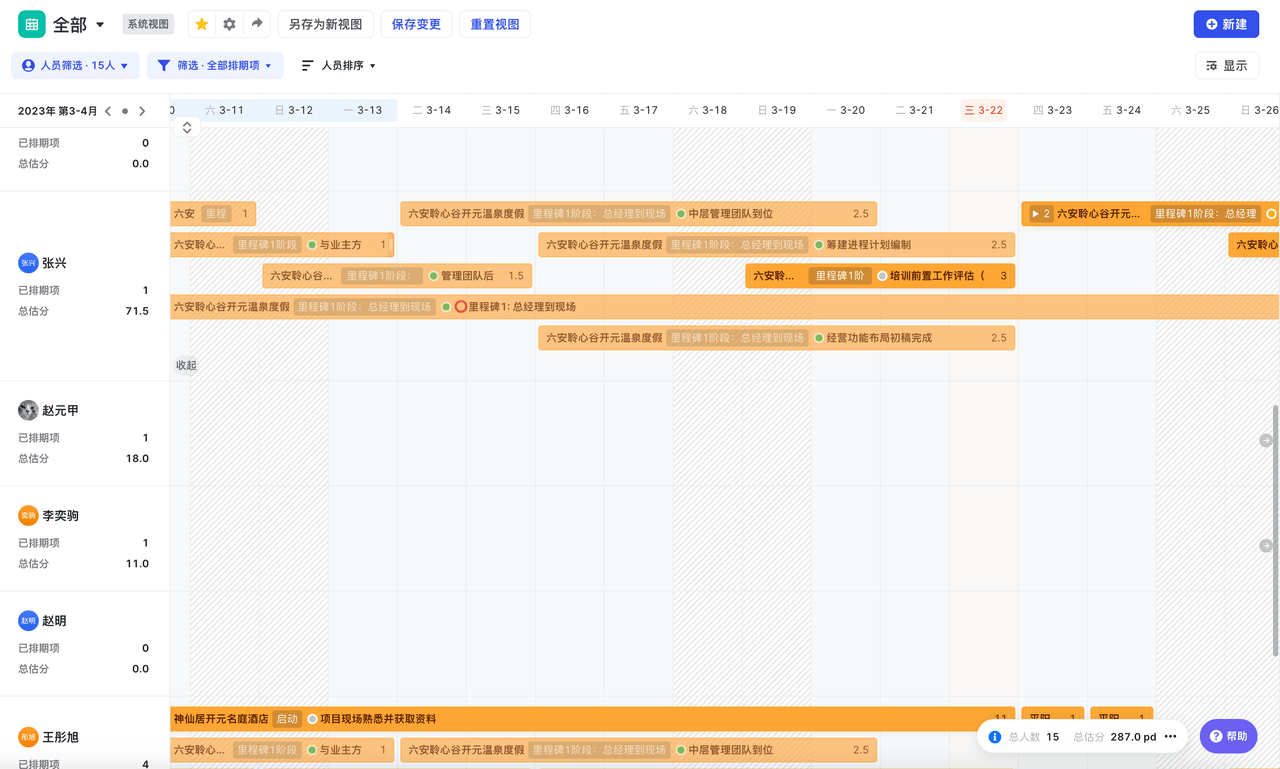Open the ••• more options in summary bar

[x=1171, y=737]
